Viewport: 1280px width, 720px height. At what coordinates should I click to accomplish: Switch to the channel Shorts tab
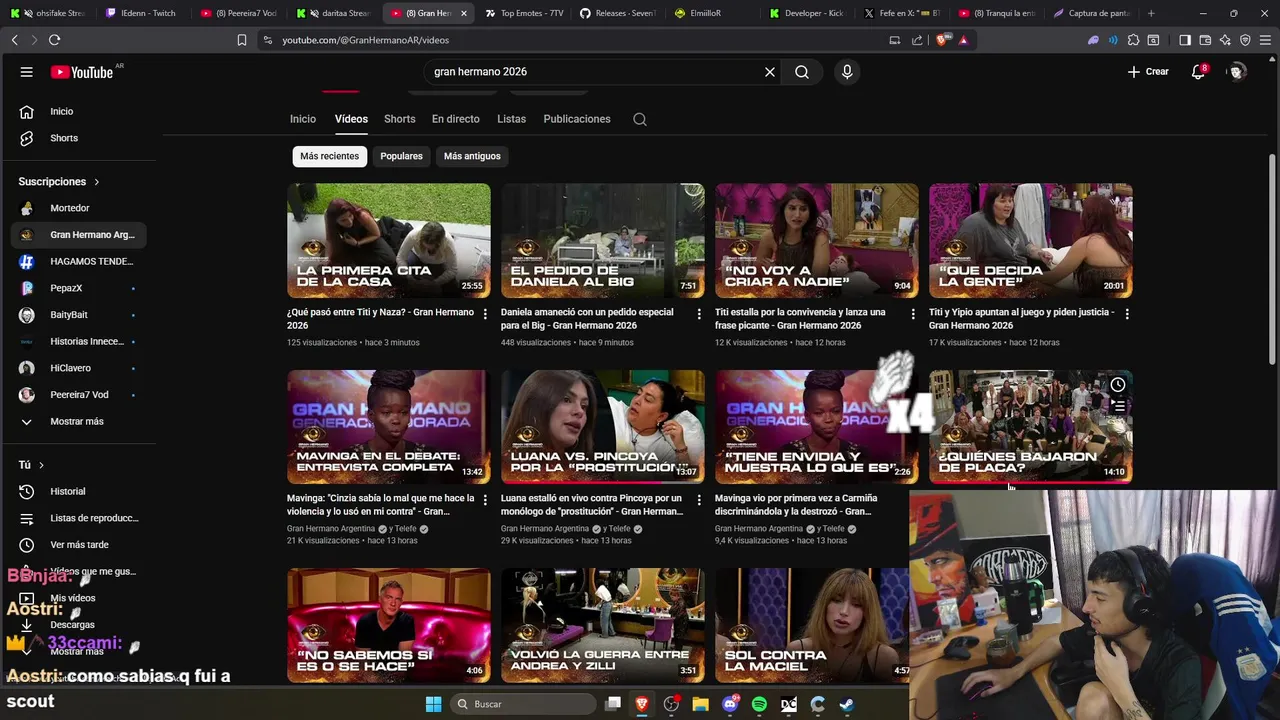[x=399, y=119]
